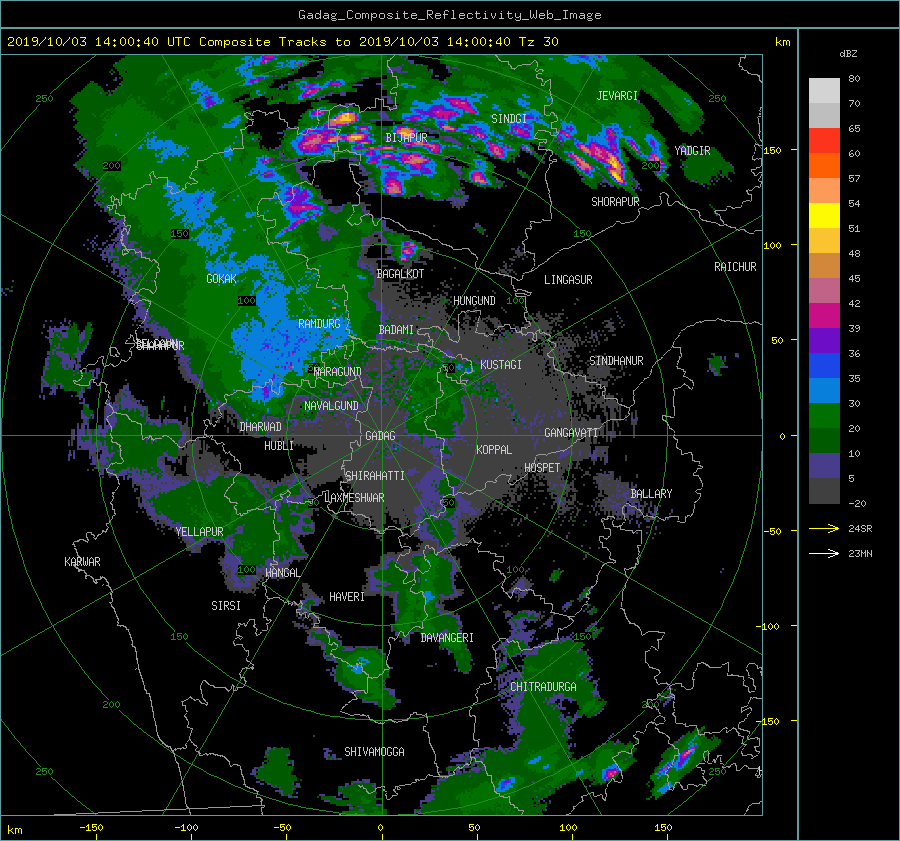Click the CHITRADURGA city label
Viewport: 900px width, 841px height.
click(x=544, y=687)
